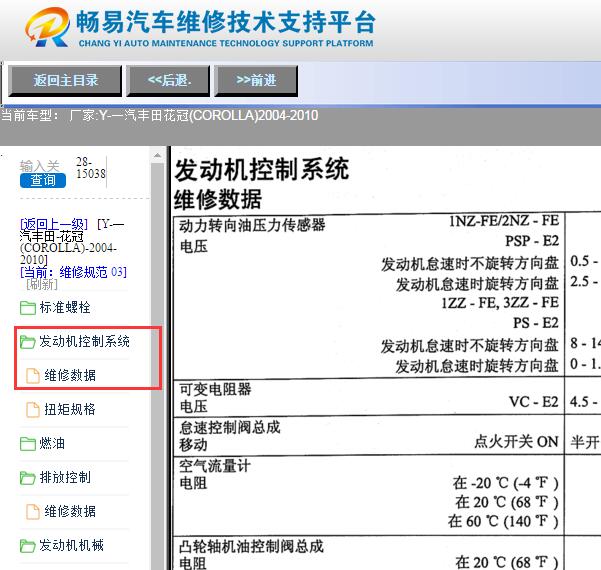Click the 1ZZ - FE, 3ZZ - FE text
This screenshot has width=601, height=570.
tap(500, 303)
